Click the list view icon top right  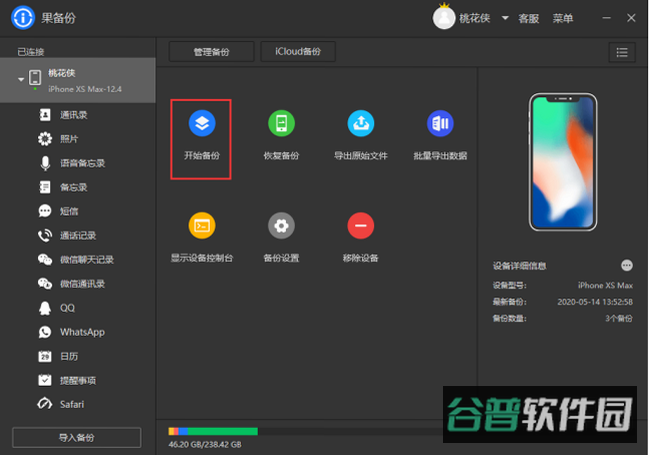[x=622, y=52]
